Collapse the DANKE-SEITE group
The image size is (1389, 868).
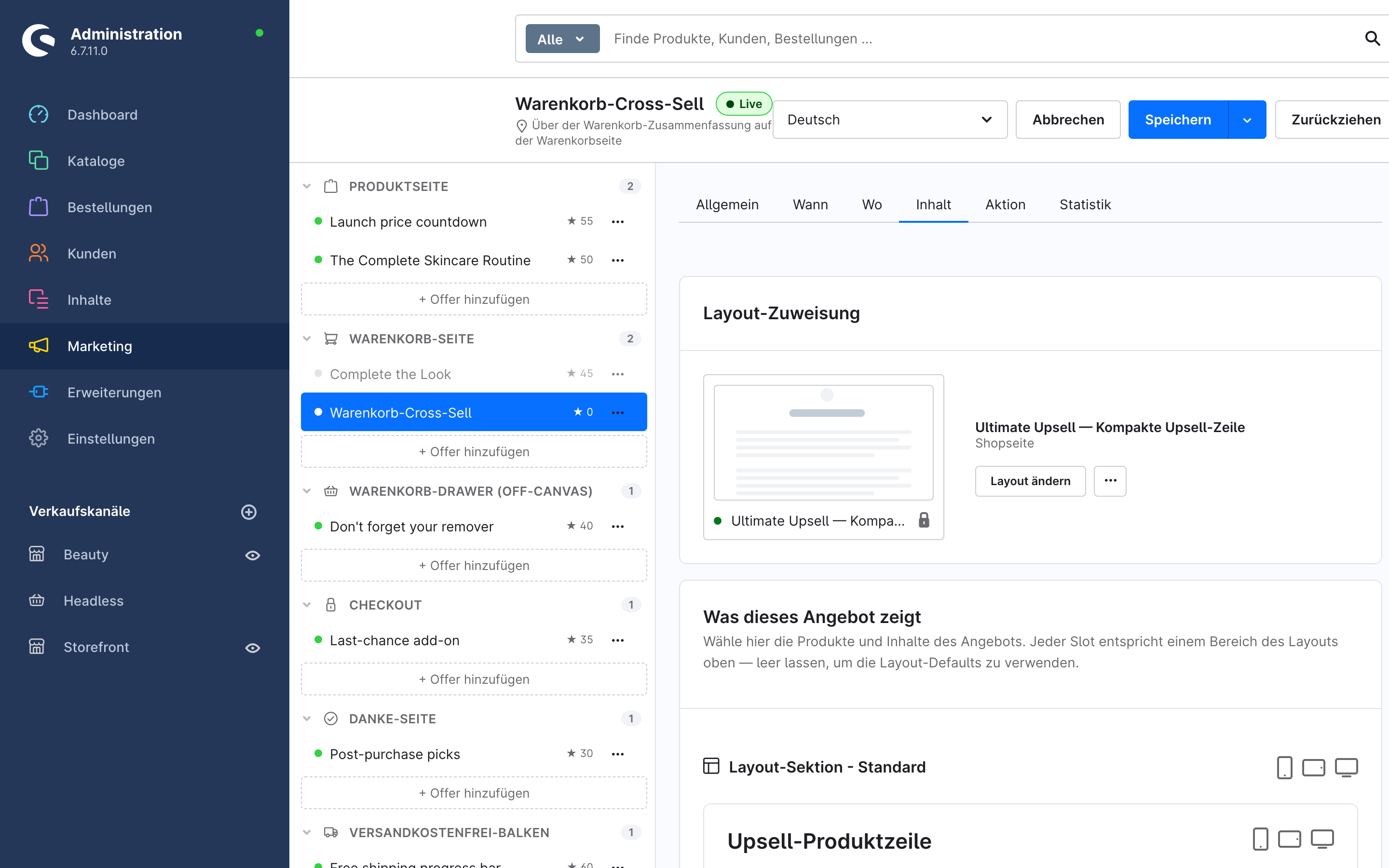pos(307,718)
